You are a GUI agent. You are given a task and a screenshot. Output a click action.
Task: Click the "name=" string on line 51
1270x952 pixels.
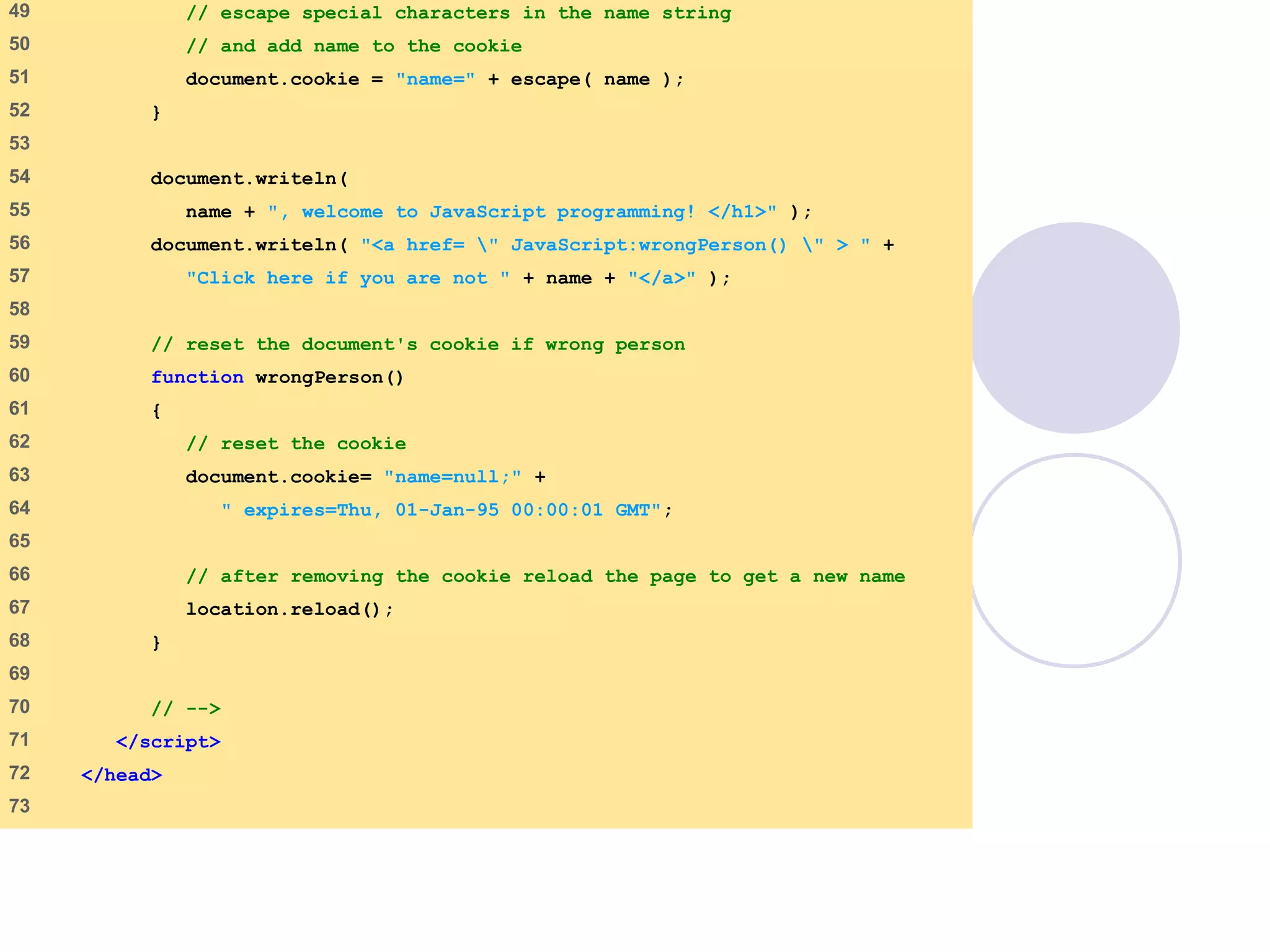tap(435, 79)
